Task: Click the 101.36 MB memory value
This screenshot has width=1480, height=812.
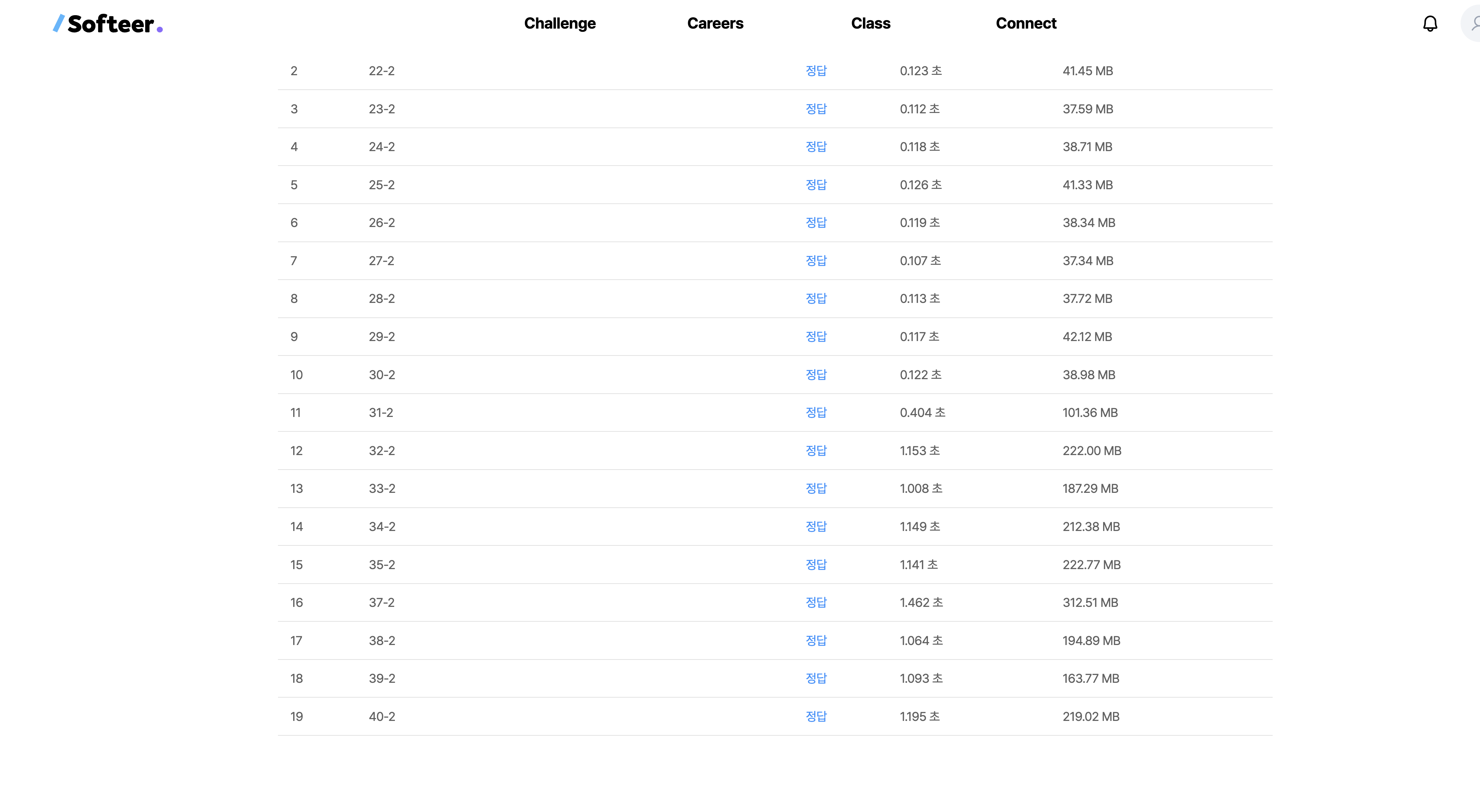Action: click(x=1090, y=412)
